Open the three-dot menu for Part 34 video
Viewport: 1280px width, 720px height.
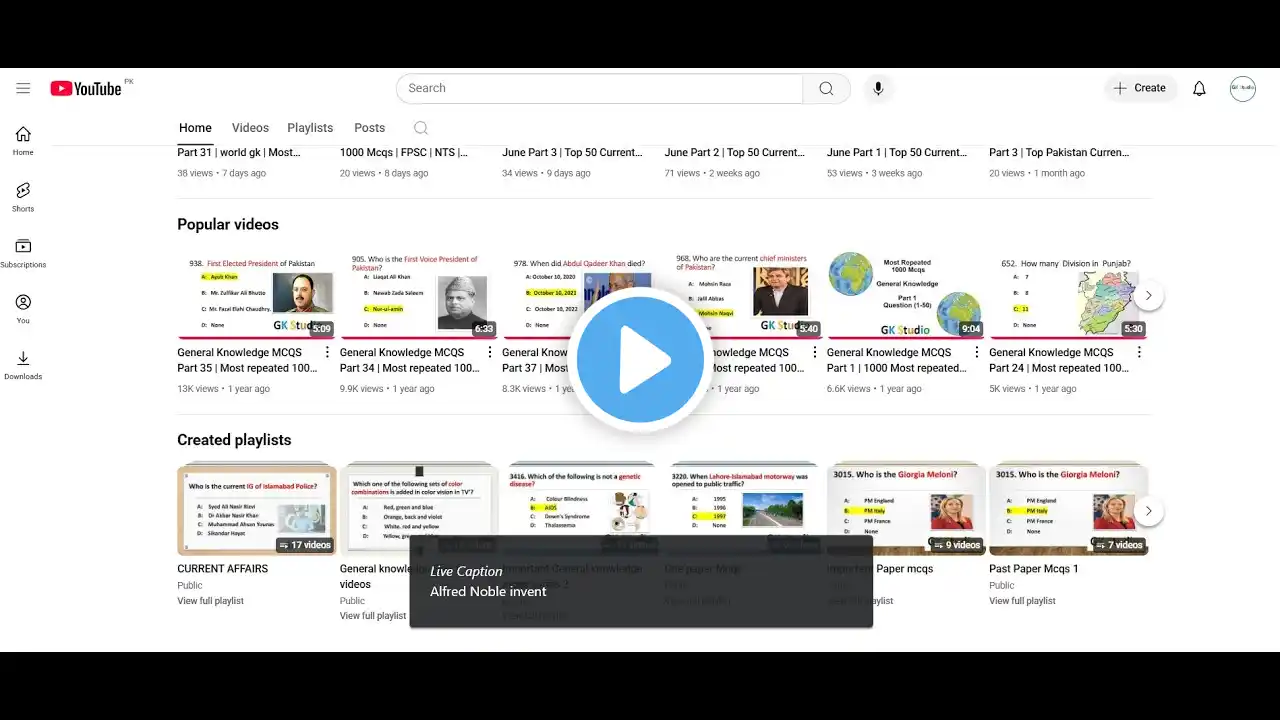tap(489, 352)
